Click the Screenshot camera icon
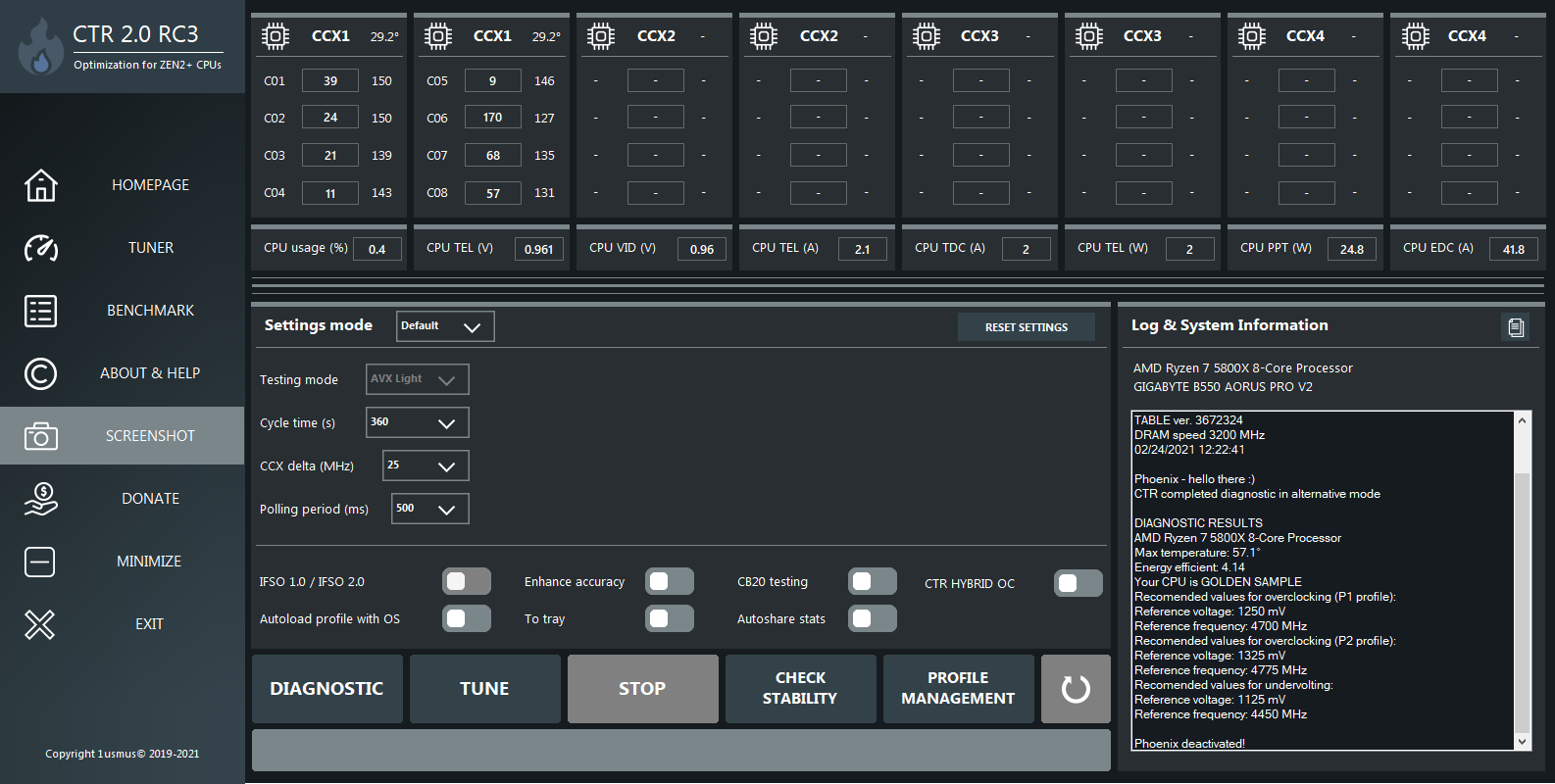1555x784 pixels. pos(40,436)
